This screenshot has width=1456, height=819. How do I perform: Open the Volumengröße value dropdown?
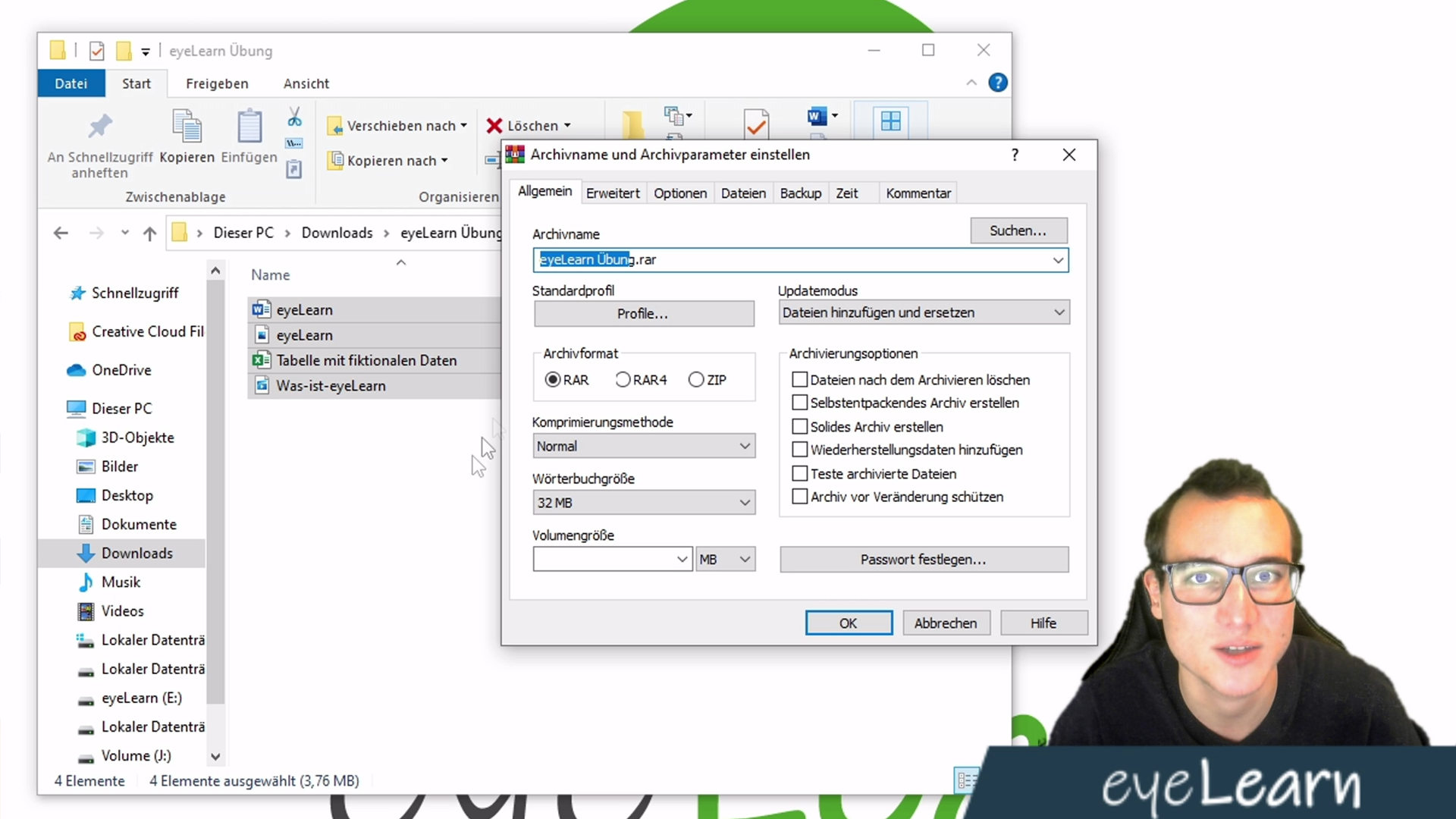682,560
